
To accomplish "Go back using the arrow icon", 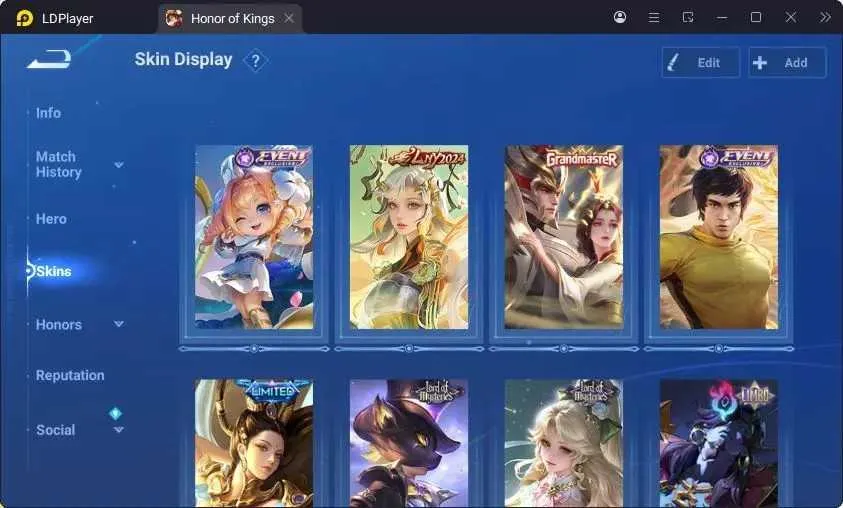I will 49,59.
